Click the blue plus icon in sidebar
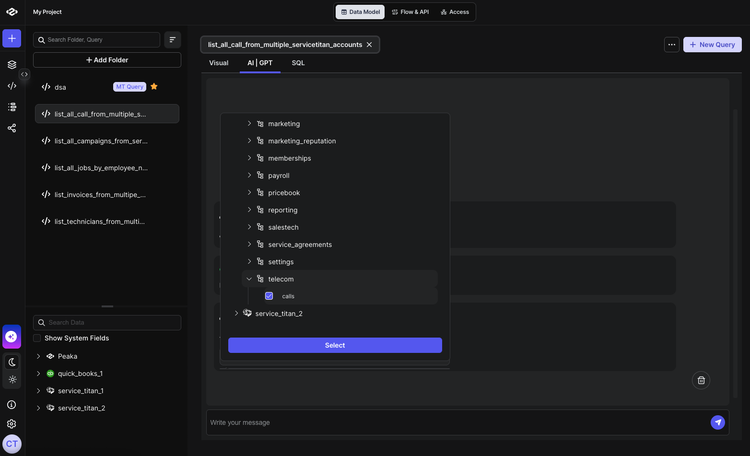750x456 pixels. pos(12,38)
